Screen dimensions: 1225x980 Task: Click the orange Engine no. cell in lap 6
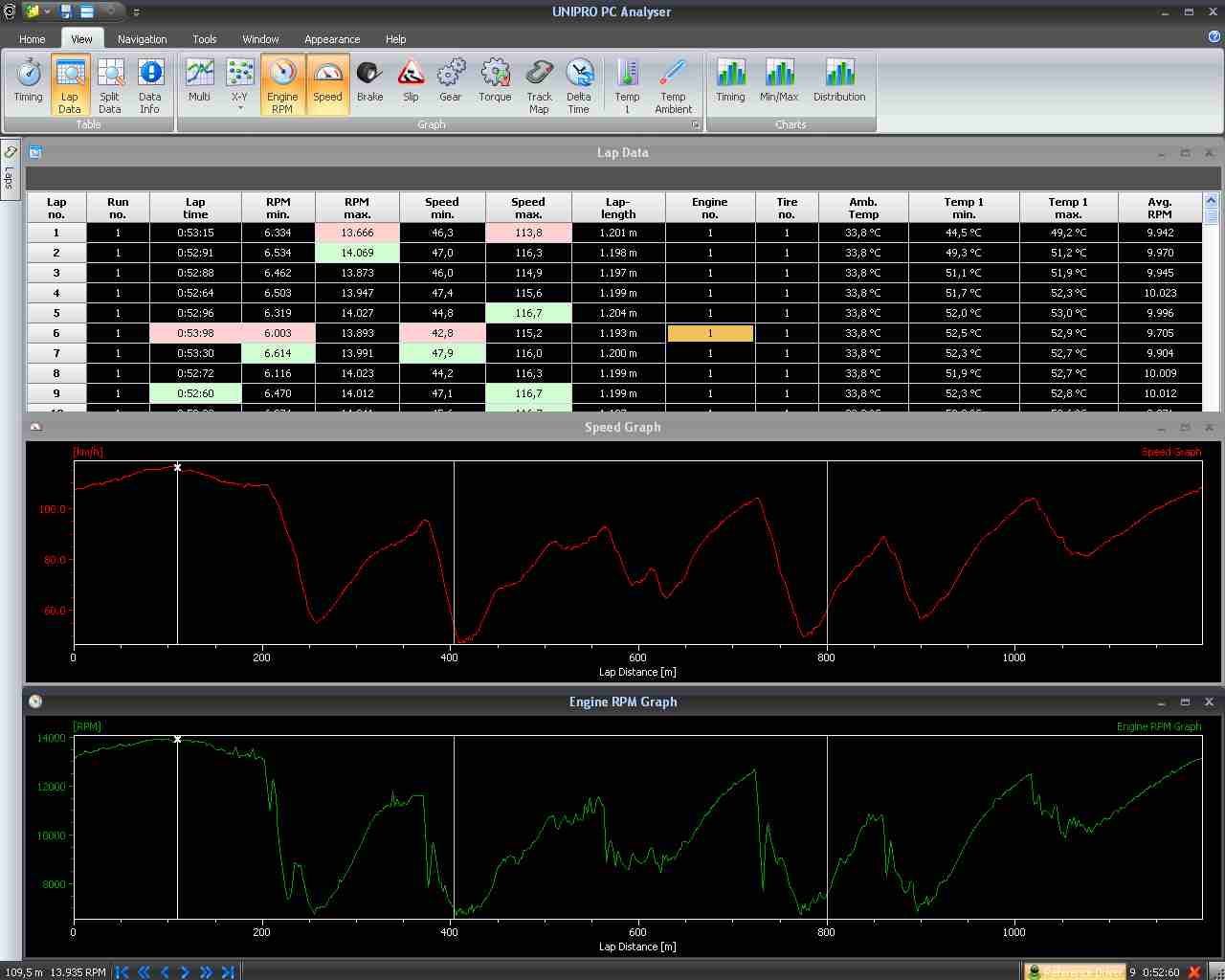click(x=710, y=333)
